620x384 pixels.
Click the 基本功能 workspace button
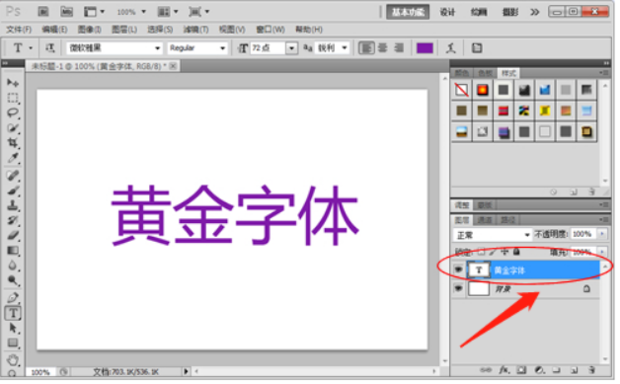[x=408, y=12]
